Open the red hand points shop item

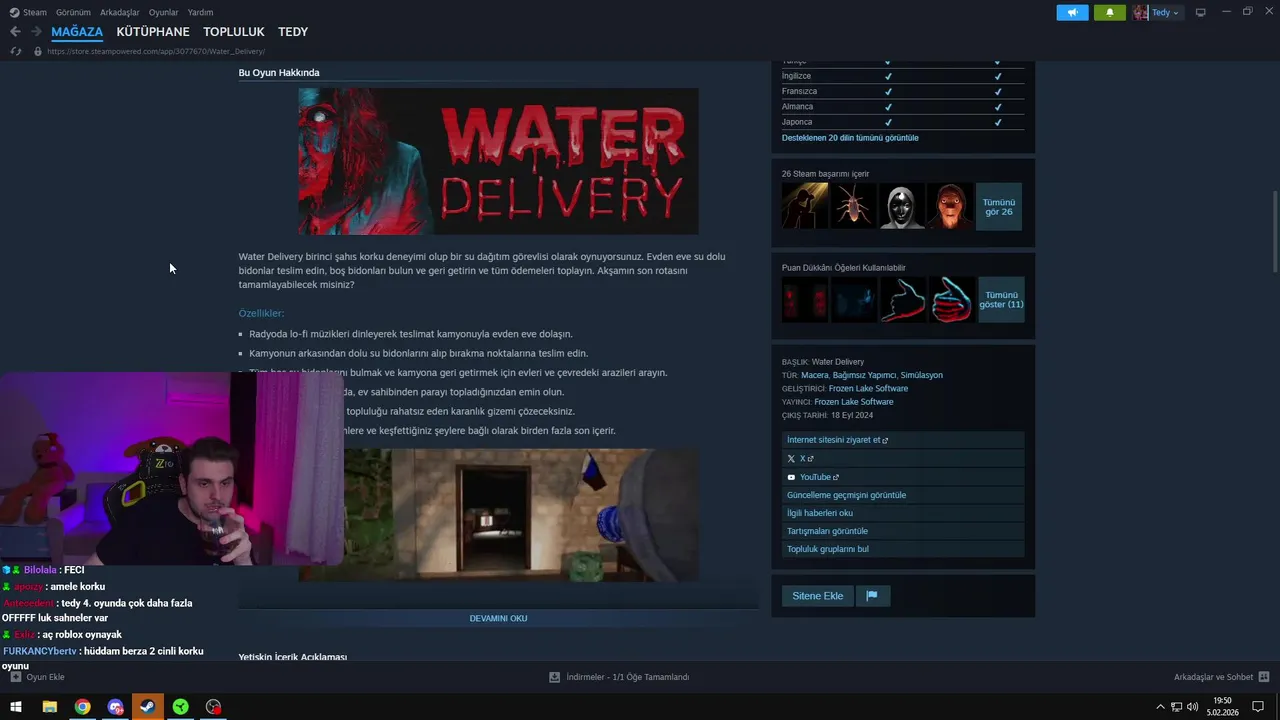[x=902, y=300]
